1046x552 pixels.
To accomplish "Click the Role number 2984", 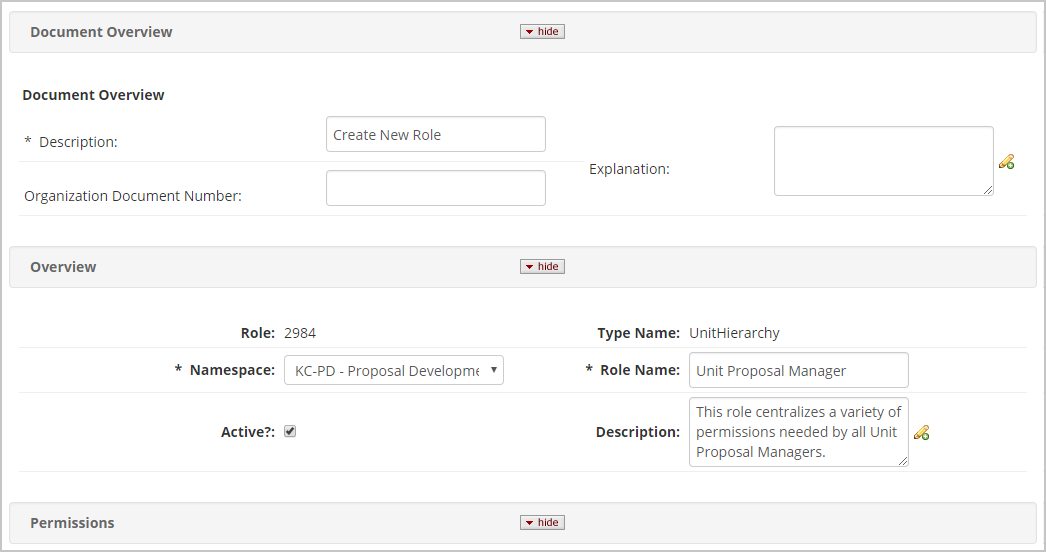I will [300, 333].
